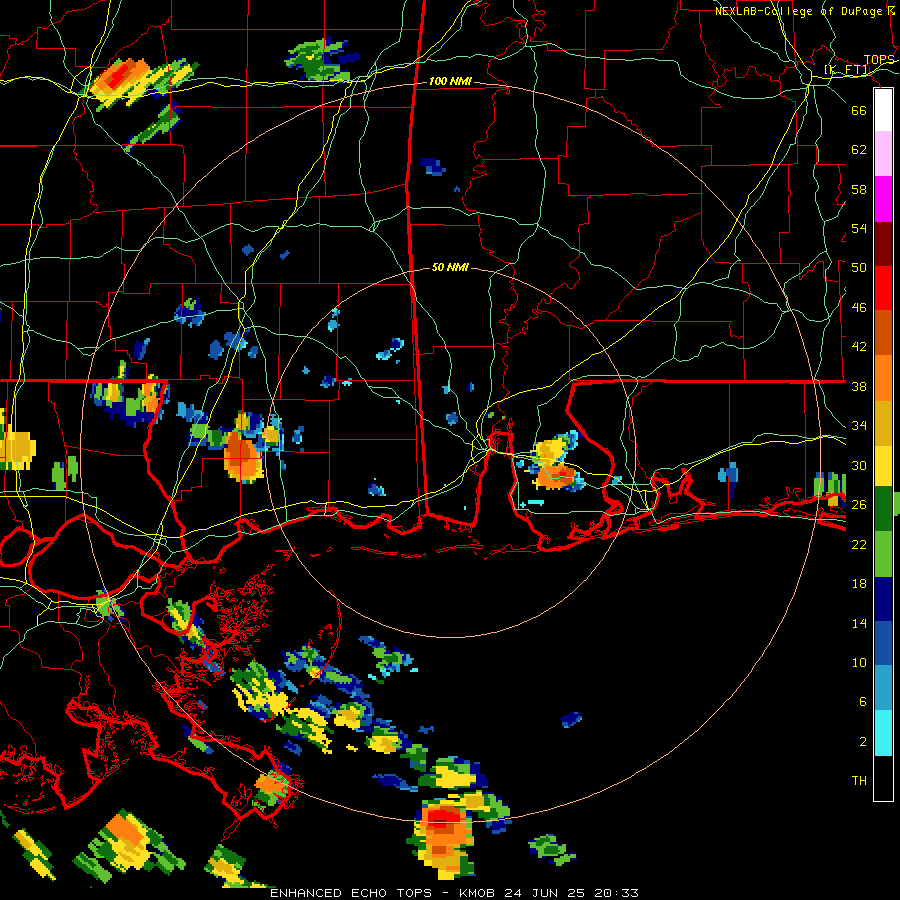Screen dimensions: 900x900
Task: Click the magenta legend swatch
Action: point(883,199)
